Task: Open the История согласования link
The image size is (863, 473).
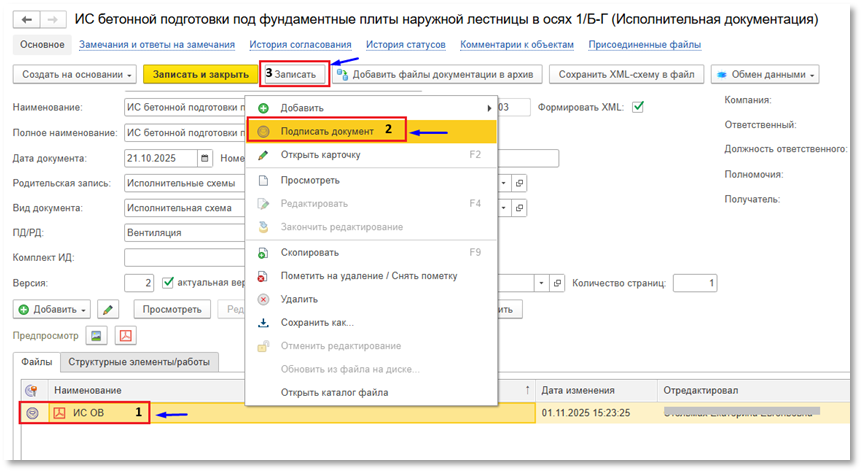Action: click(301, 44)
